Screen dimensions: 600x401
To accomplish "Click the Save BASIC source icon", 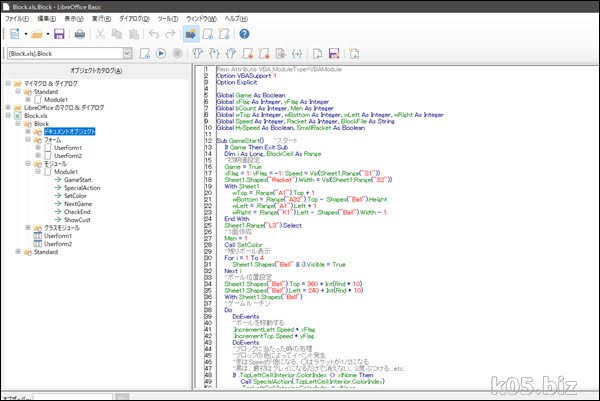I will coord(334,54).
